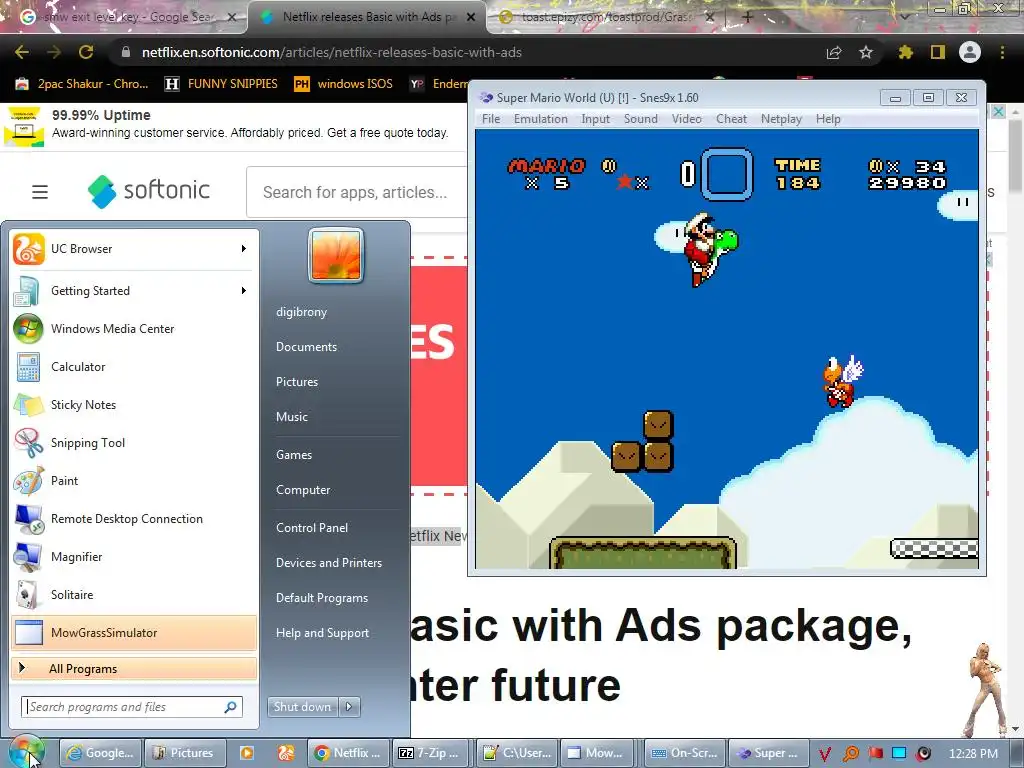1024x768 pixels.
Task: Open shut down options arrow
Action: pos(349,706)
